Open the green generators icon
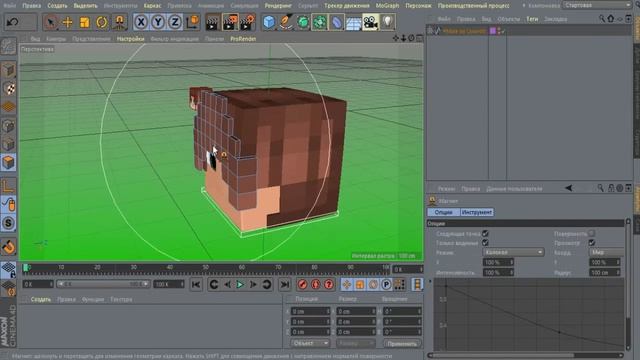This screenshot has height=360, width=640. pos(303,22)
